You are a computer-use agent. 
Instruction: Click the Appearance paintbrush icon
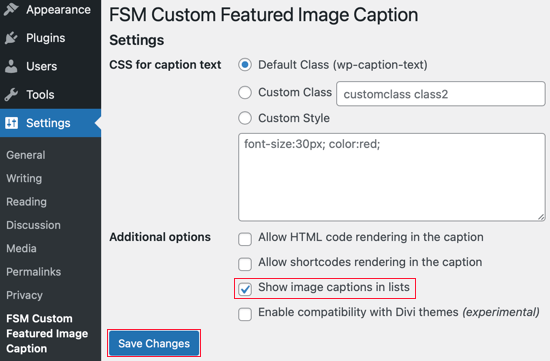tap(11, 9)
